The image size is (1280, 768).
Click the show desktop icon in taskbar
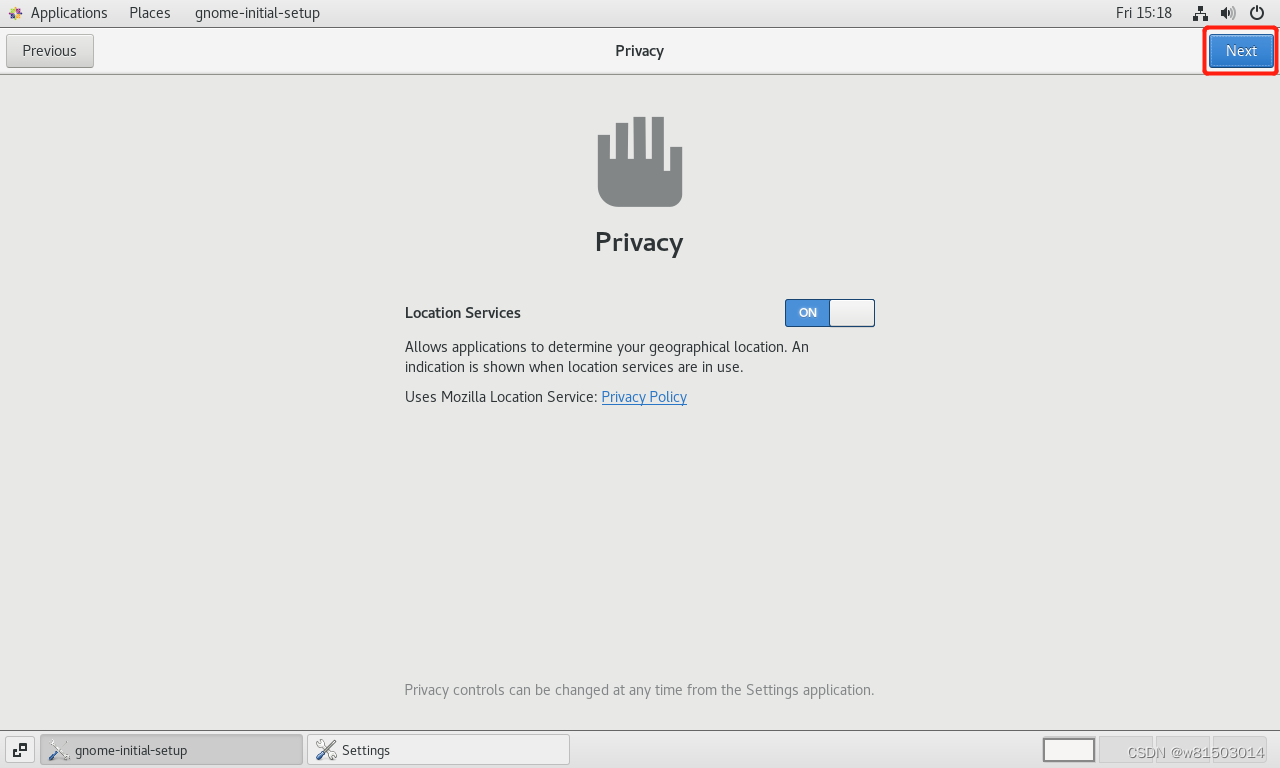[x=20, y=750]
